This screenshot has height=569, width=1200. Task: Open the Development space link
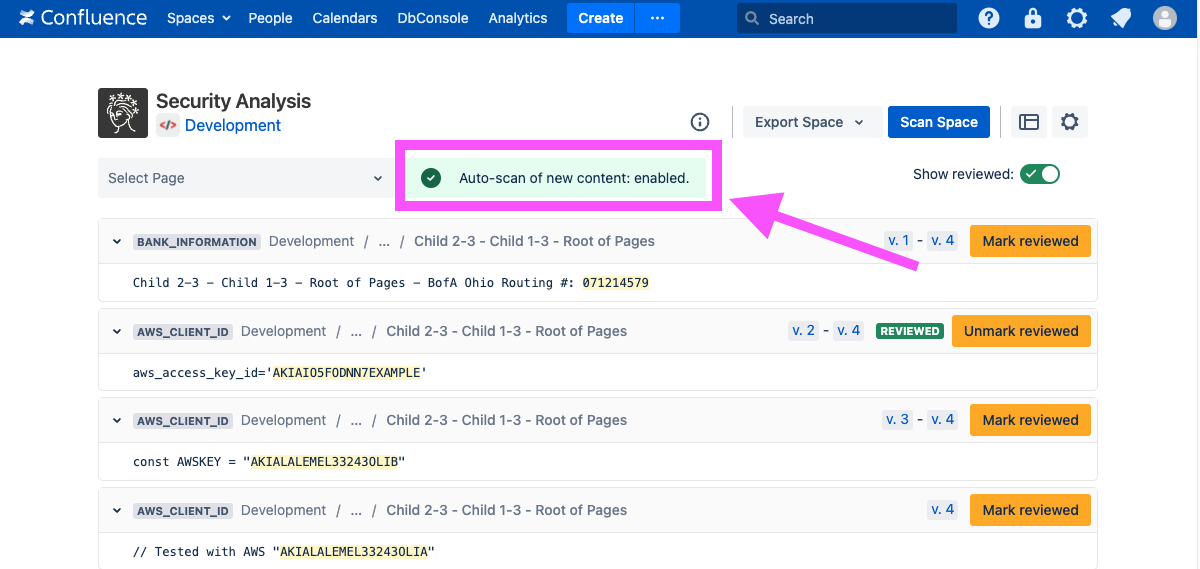233,125
